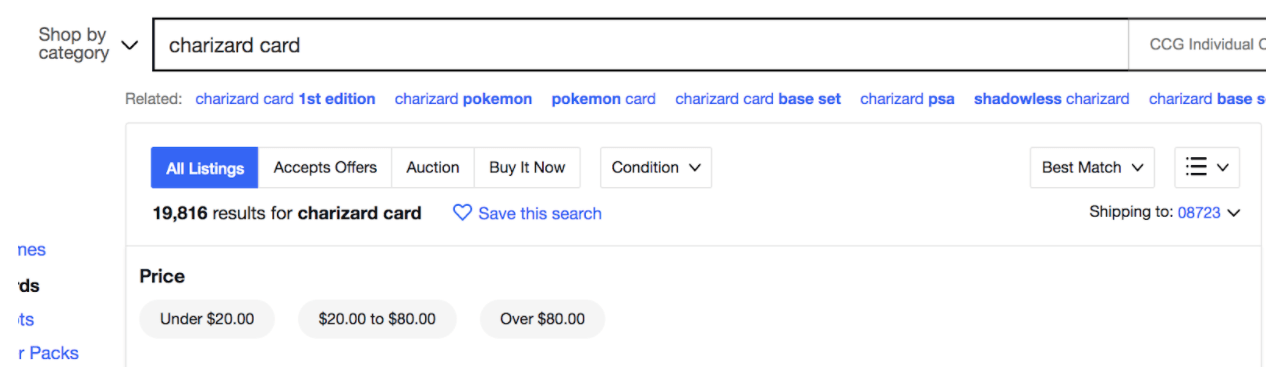Open the Condition filter dropdown
The height and width of the screenshot is (390, 1276).
656,168
